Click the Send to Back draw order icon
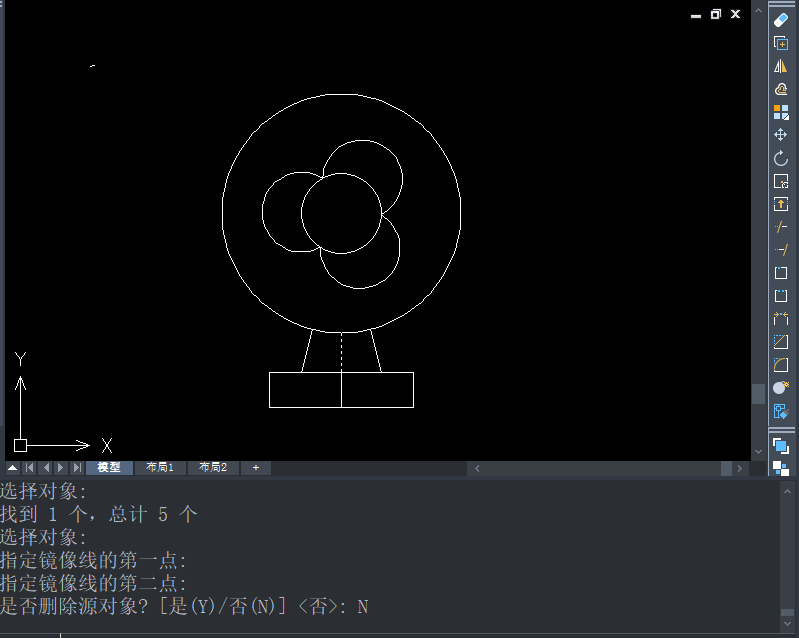Screen dimensions: 799x638 pyautogui.click(x=781, y=468)
